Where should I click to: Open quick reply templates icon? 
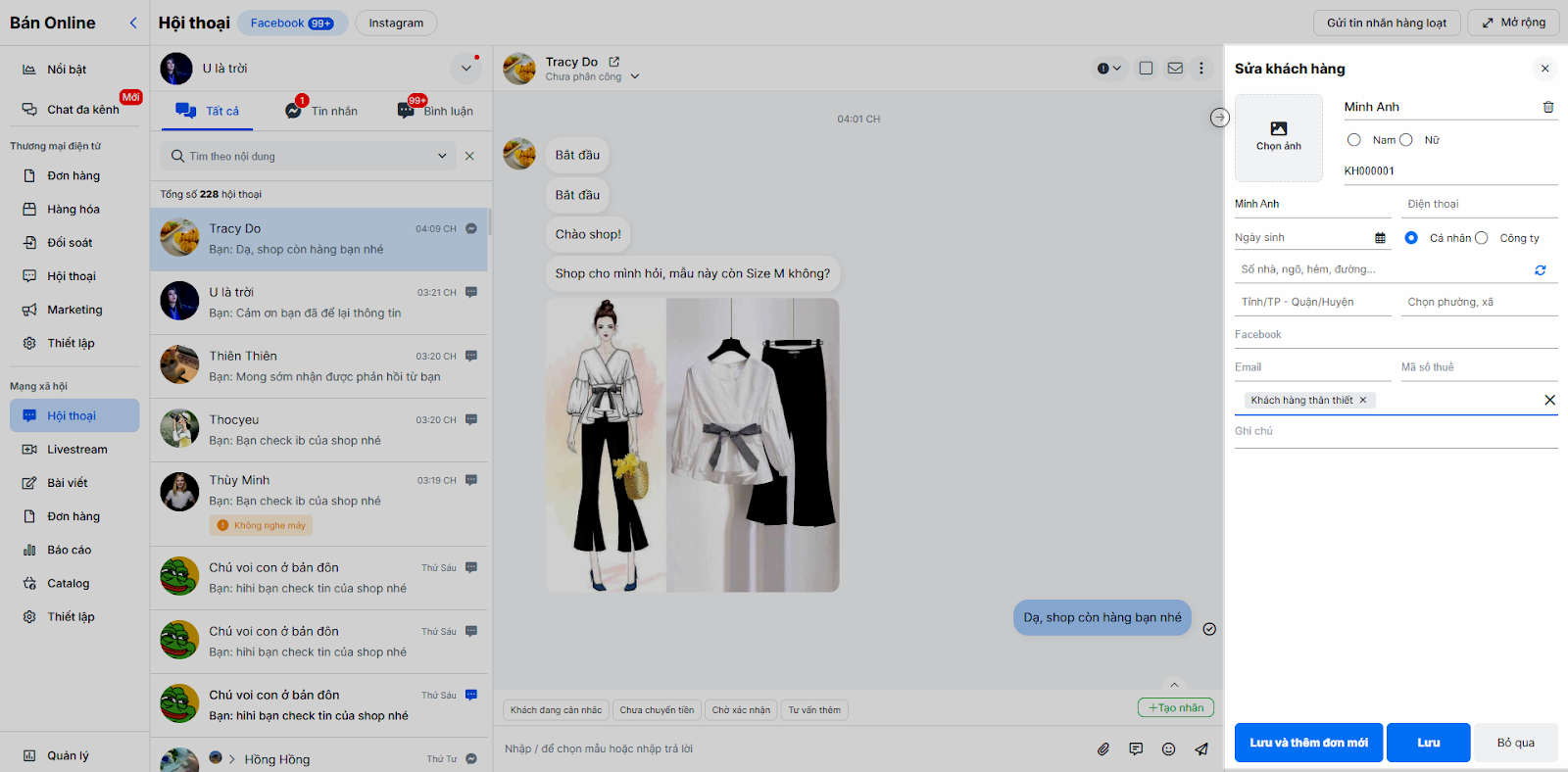point(1136,749)
